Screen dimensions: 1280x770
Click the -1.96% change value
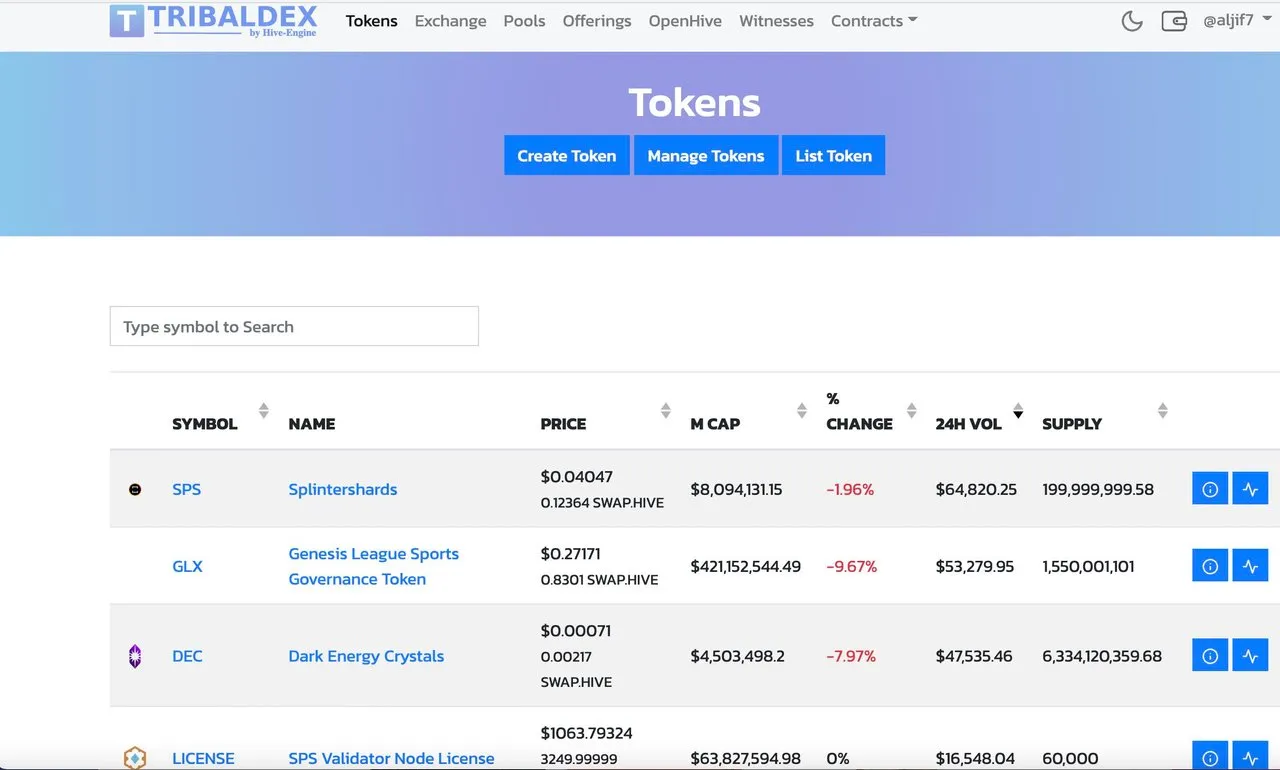point(850,489)
